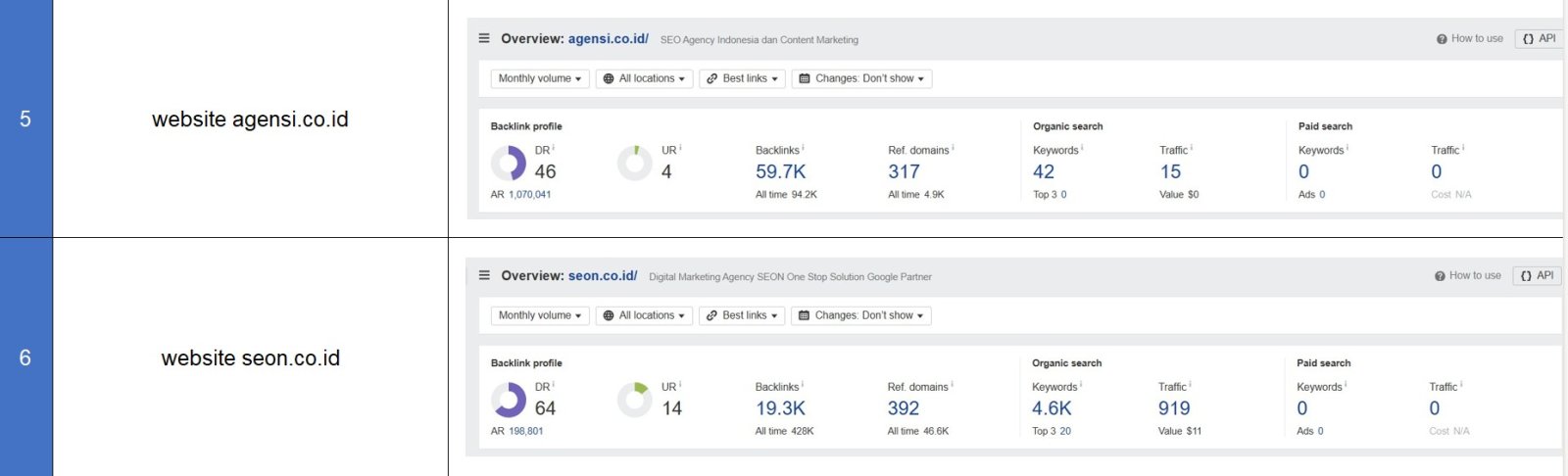Click 'All time 46.6K' ref. domains text
The height and width of the screenshot is (476, 1568).
(x=918, y=432)
